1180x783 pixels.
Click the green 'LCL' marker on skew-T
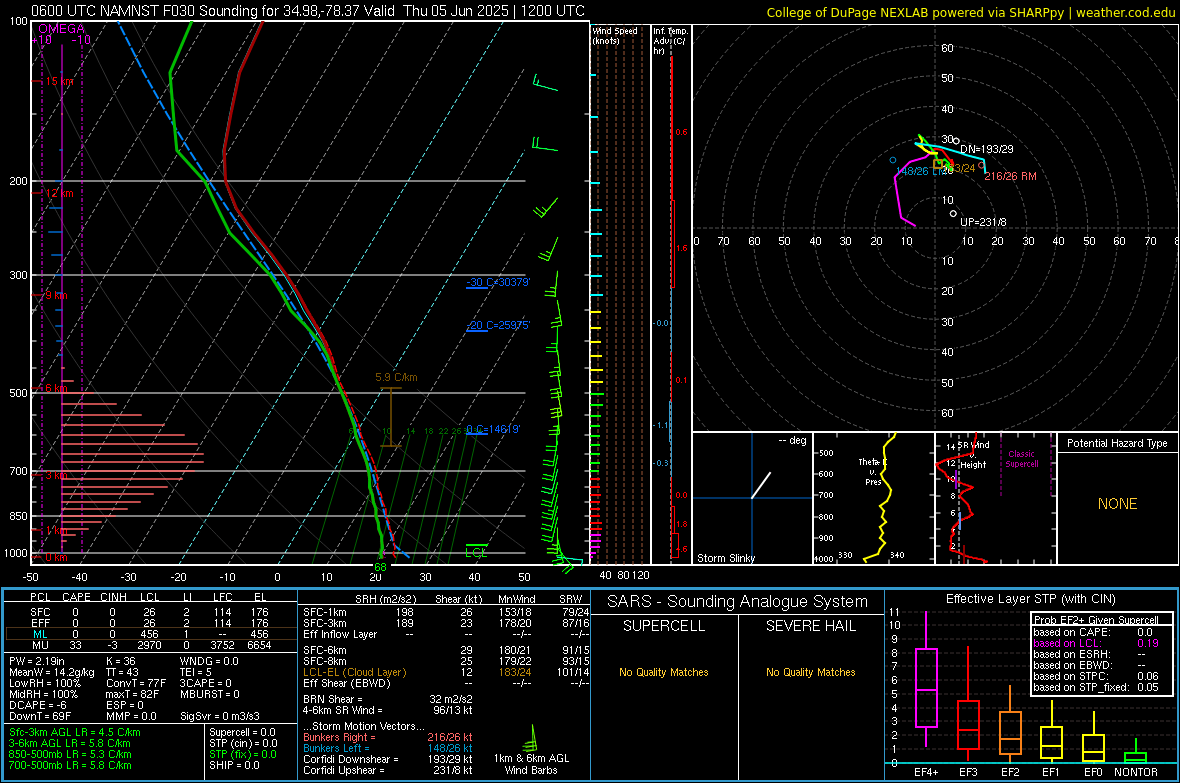[x=476, y=553]
